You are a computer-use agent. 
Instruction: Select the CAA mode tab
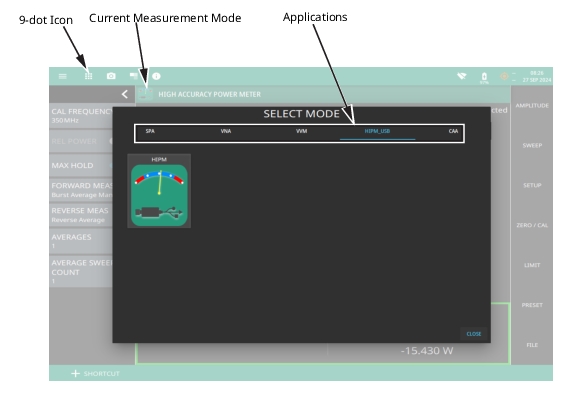point(453,131)
